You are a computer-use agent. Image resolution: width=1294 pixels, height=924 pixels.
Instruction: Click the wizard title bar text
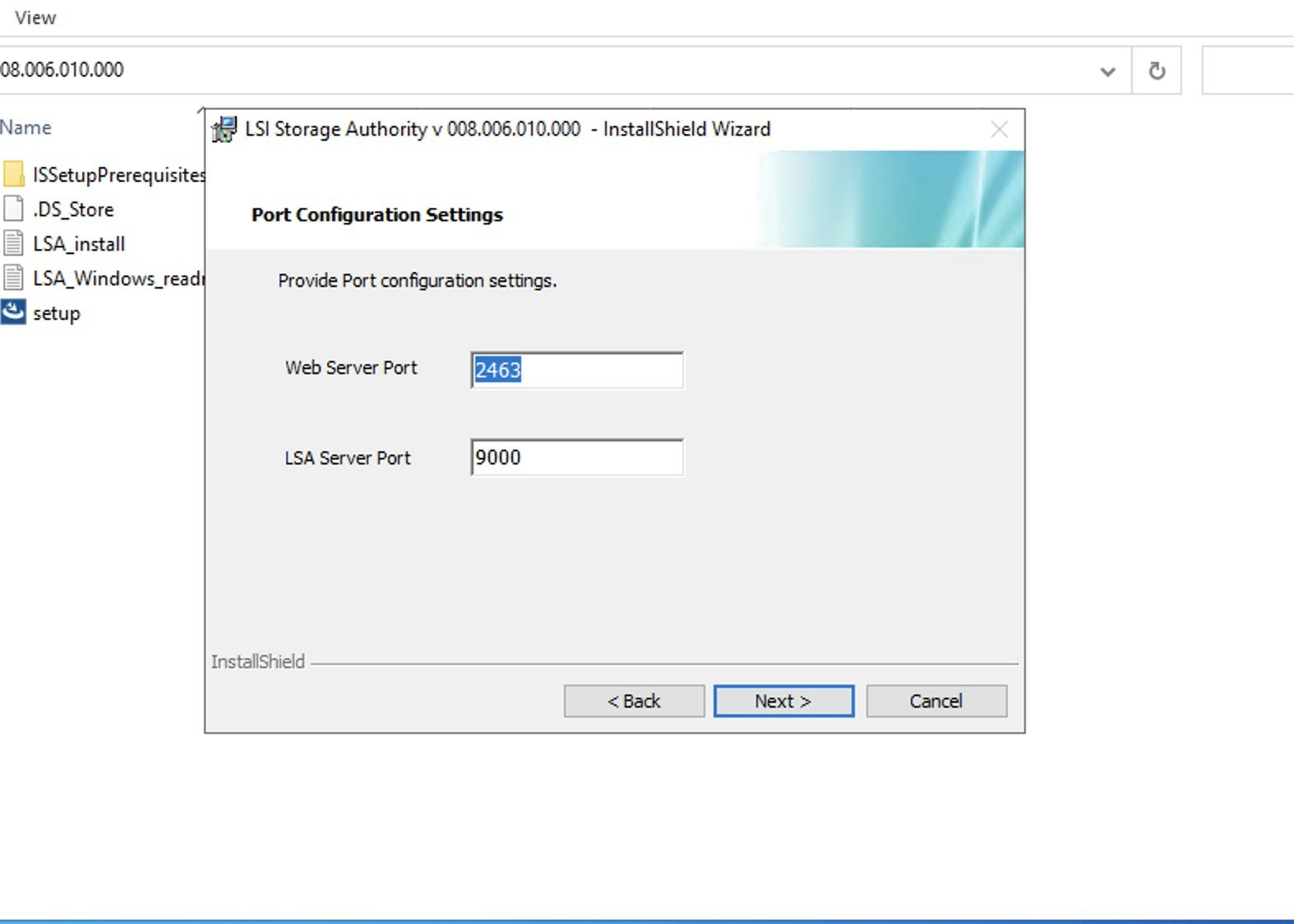pyautogui.click(x=508, y=129)
